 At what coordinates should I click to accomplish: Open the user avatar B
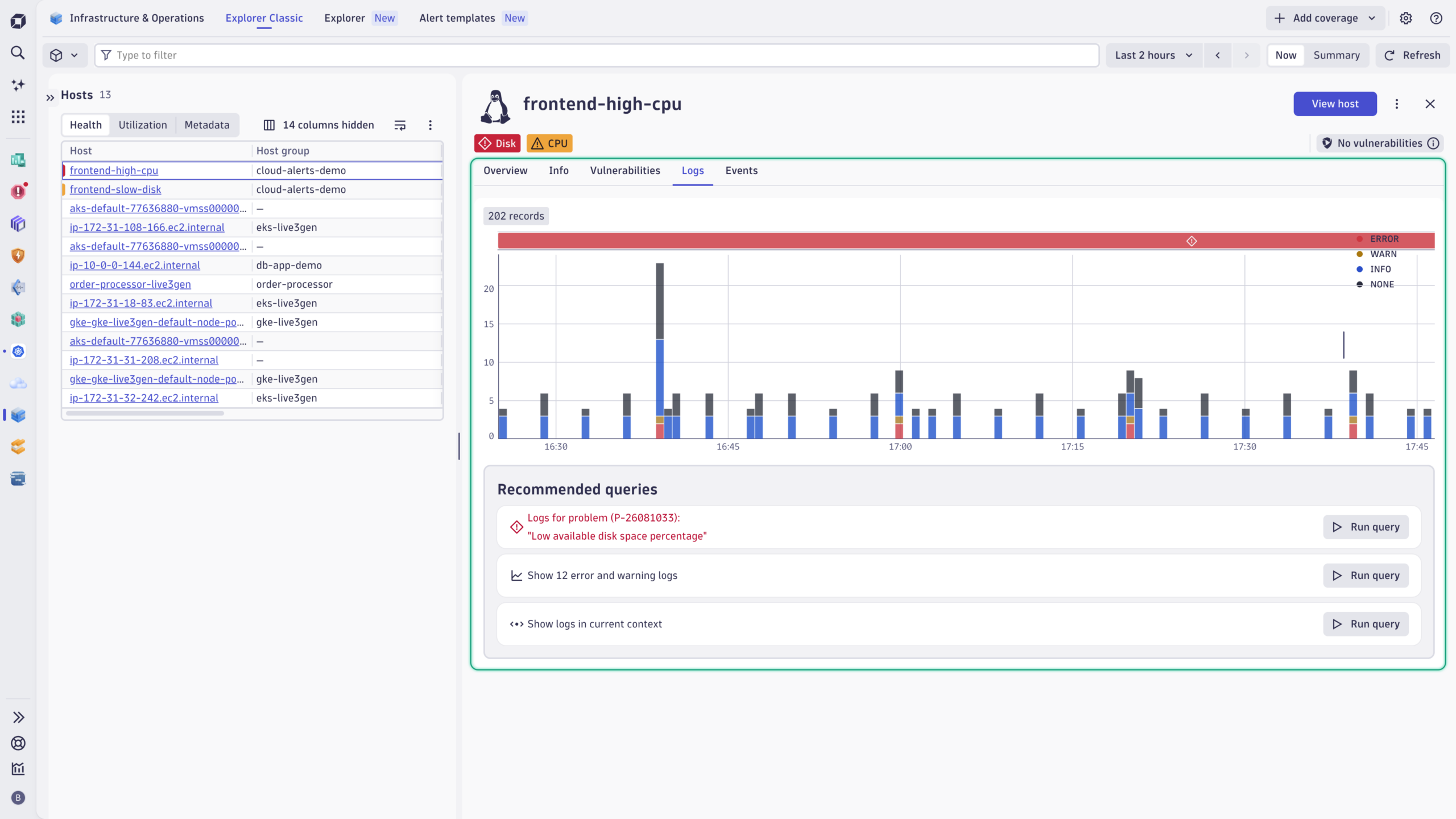coord(18,797)
